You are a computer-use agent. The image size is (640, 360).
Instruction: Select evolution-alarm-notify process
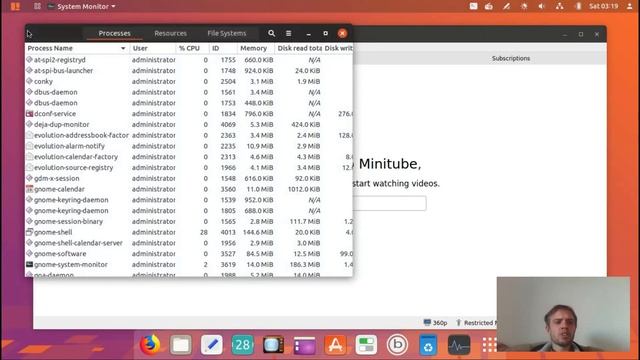(189, 146)
